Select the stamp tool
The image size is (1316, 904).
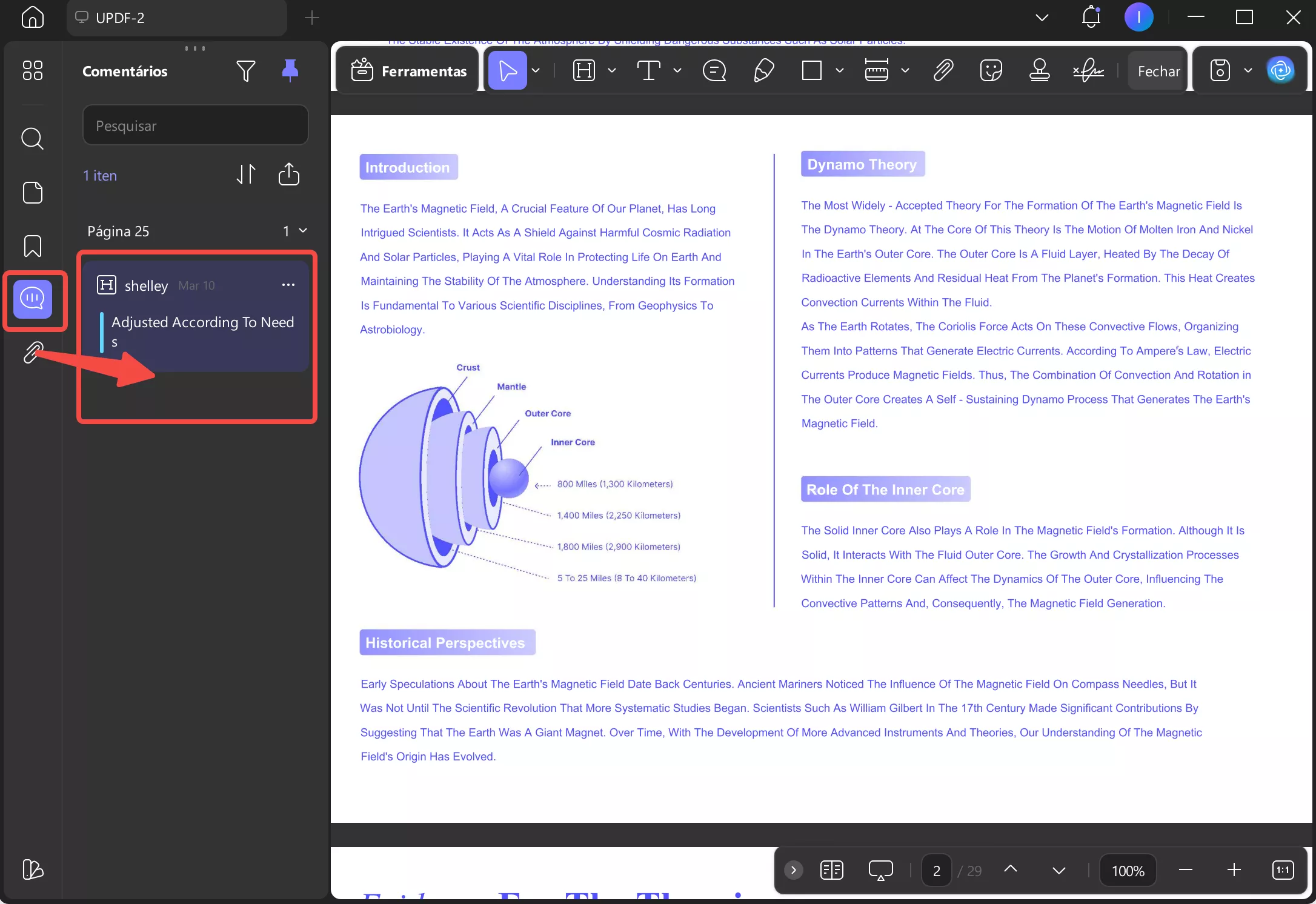point(1040,70)
